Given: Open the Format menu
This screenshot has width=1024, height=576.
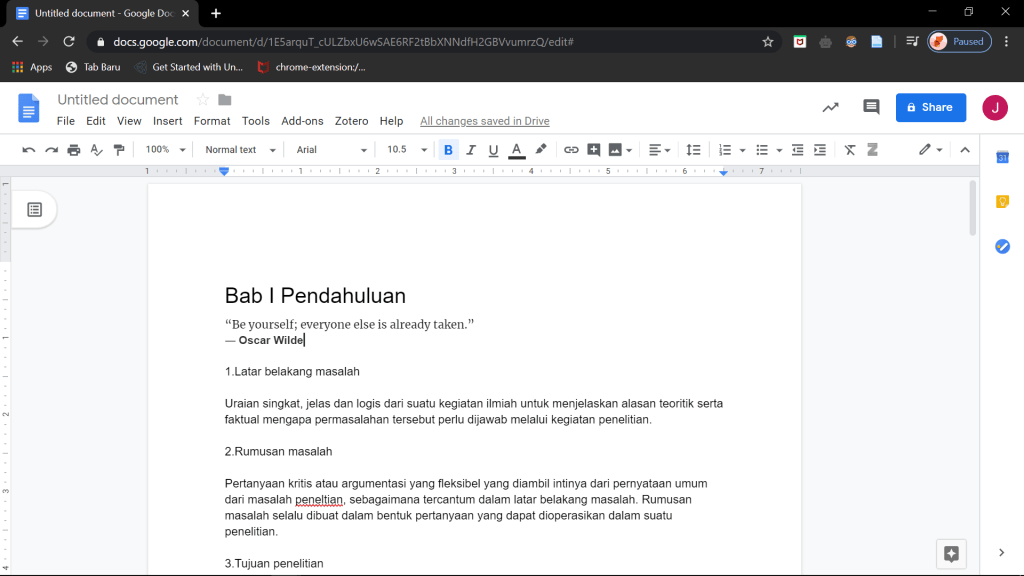Looking at the screenshot, I should (212, 121).
